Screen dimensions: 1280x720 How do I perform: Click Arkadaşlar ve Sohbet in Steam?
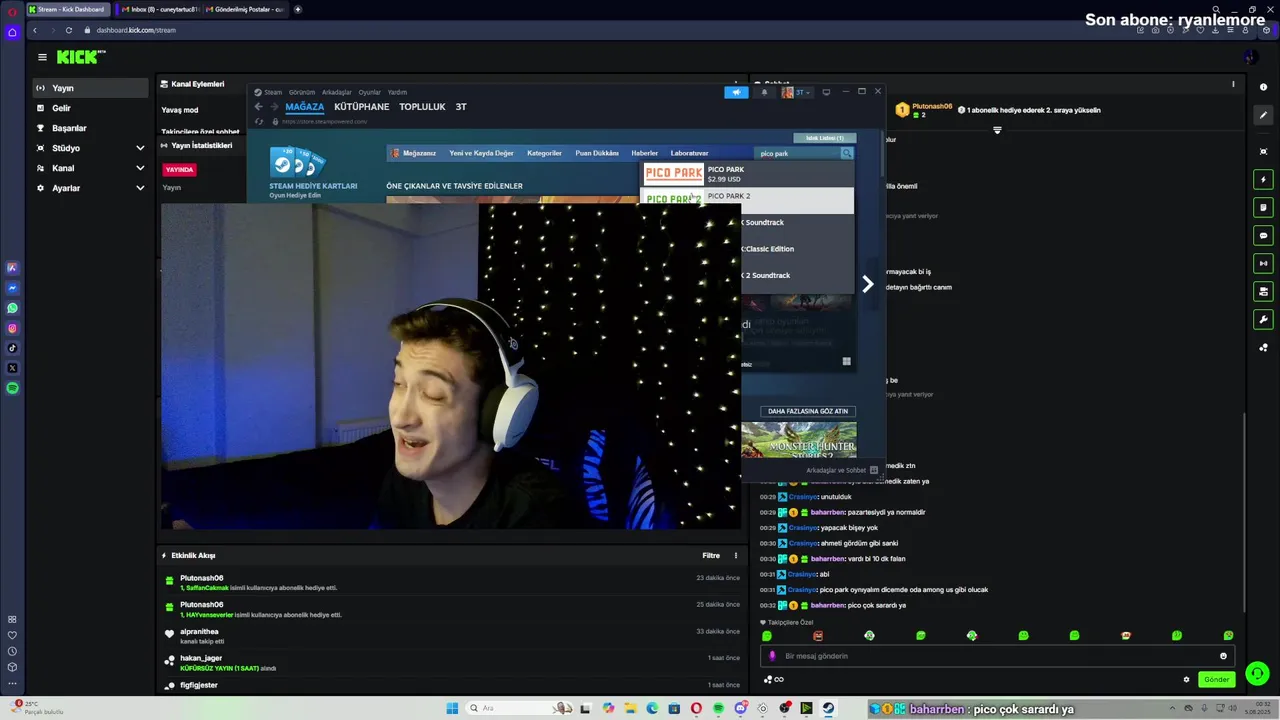tap(843, 470)
